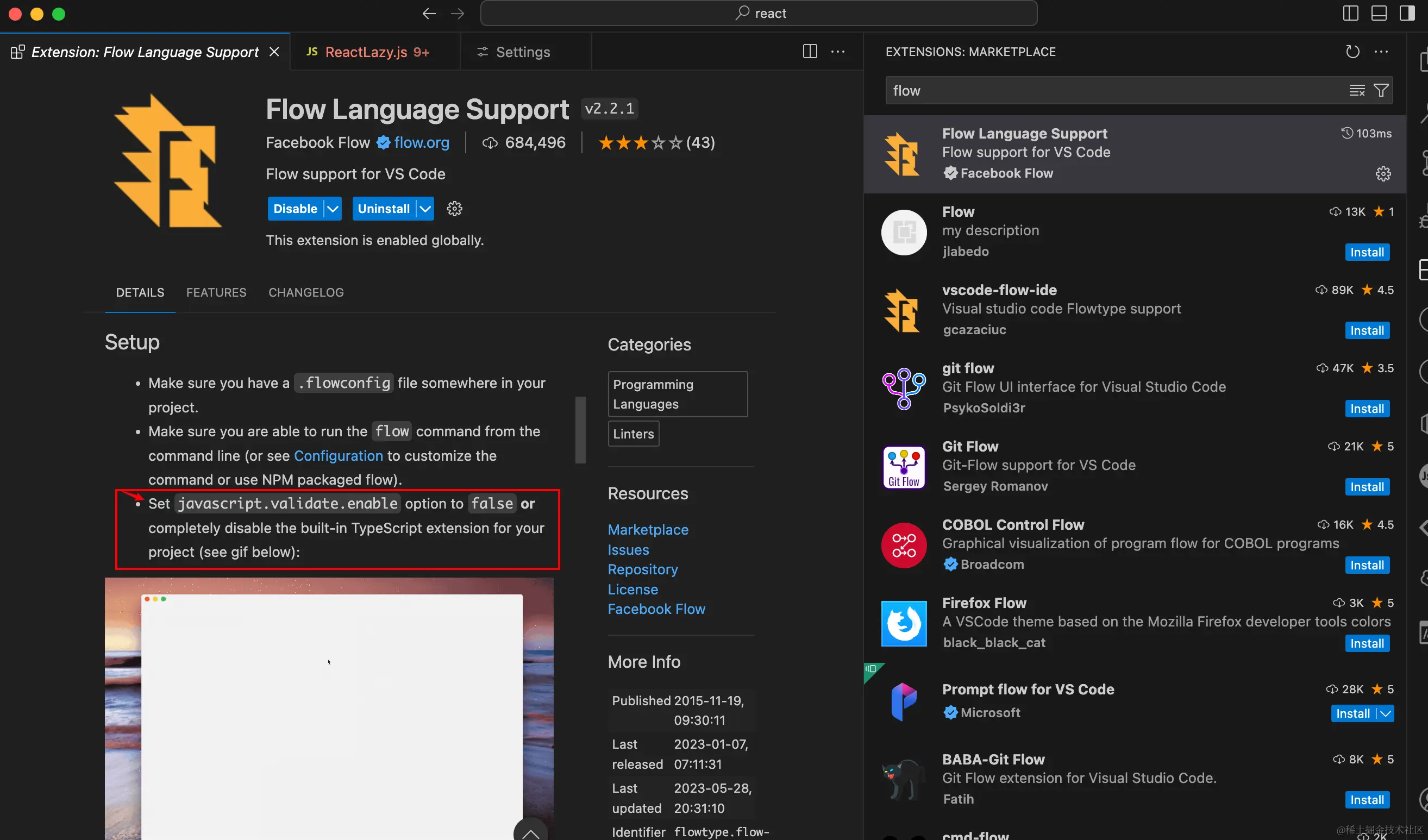Image resolution: width=1428 pixels, height=840 pixels.
Task: Toggle the bottom panel layout icon
Action: pos(1379,14)
